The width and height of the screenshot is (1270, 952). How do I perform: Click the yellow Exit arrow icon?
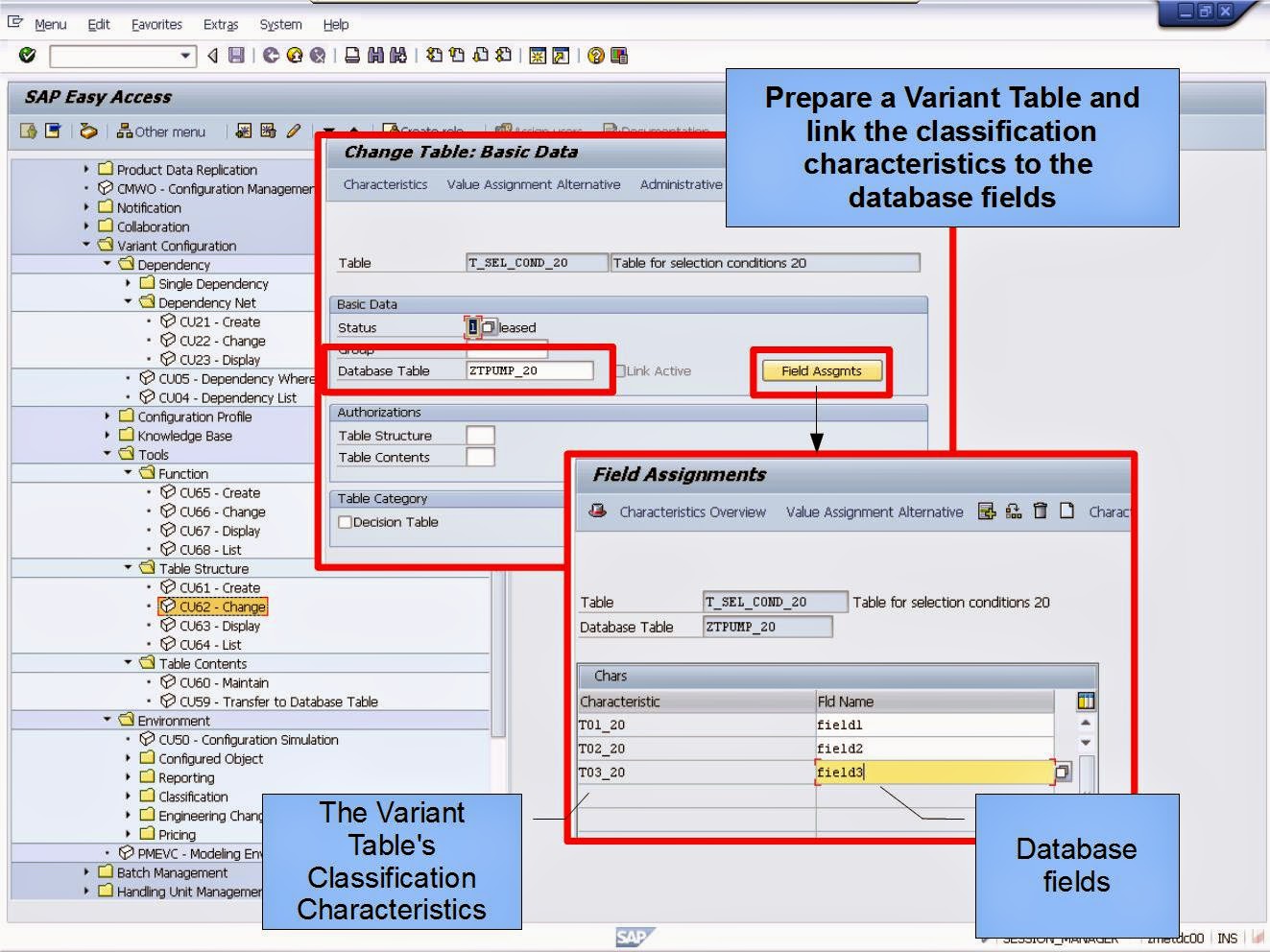pos(295,56)
